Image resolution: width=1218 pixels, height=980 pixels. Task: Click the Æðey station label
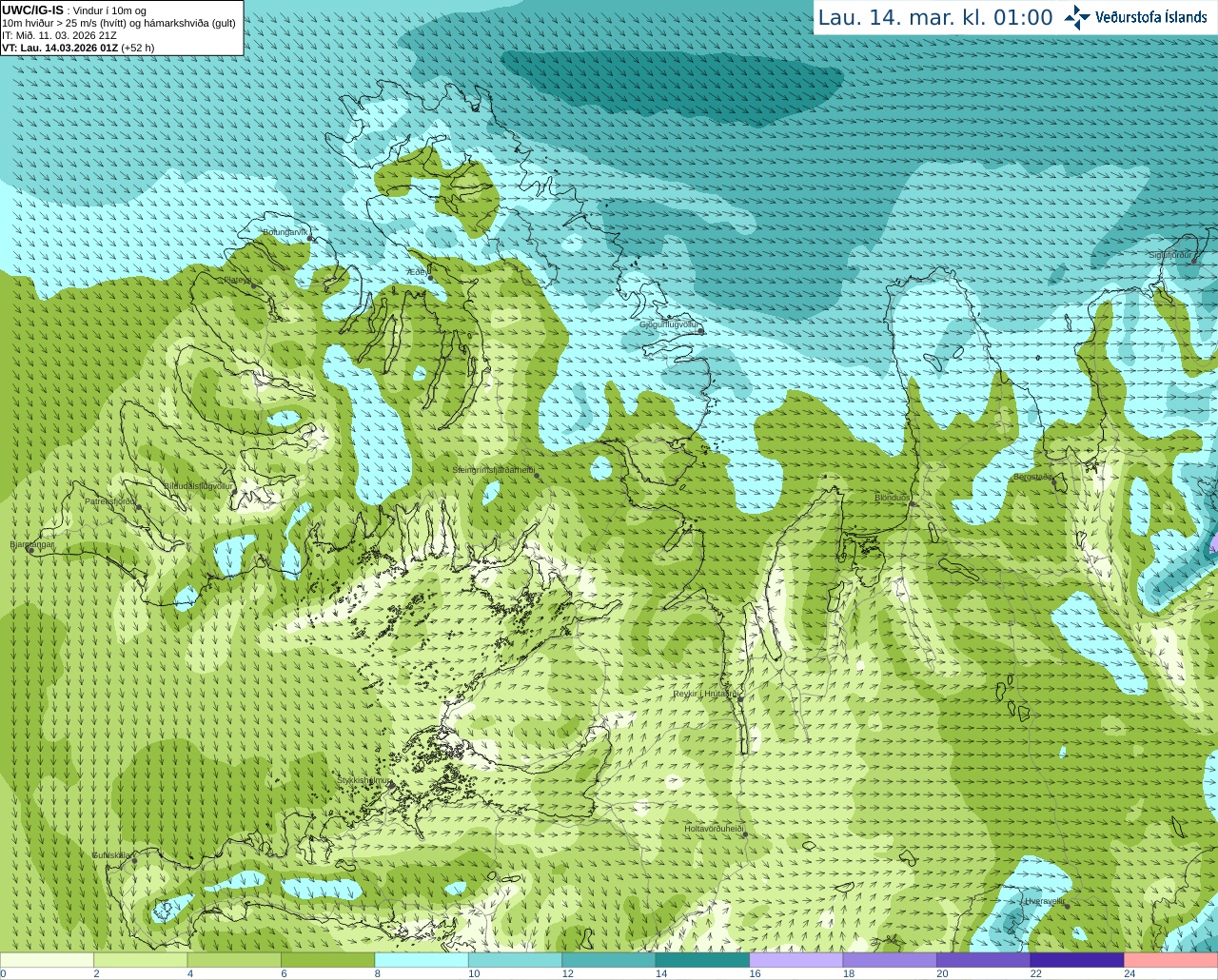pyautogui.click(x=418, y=272)
